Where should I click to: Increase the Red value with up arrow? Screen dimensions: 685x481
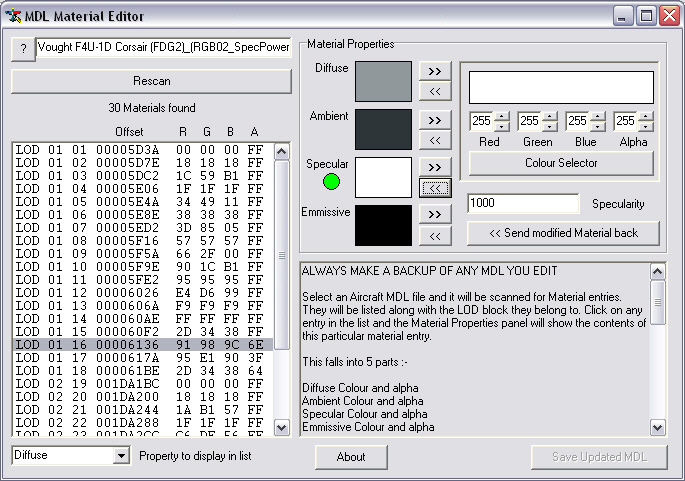[x=502, y=116]
